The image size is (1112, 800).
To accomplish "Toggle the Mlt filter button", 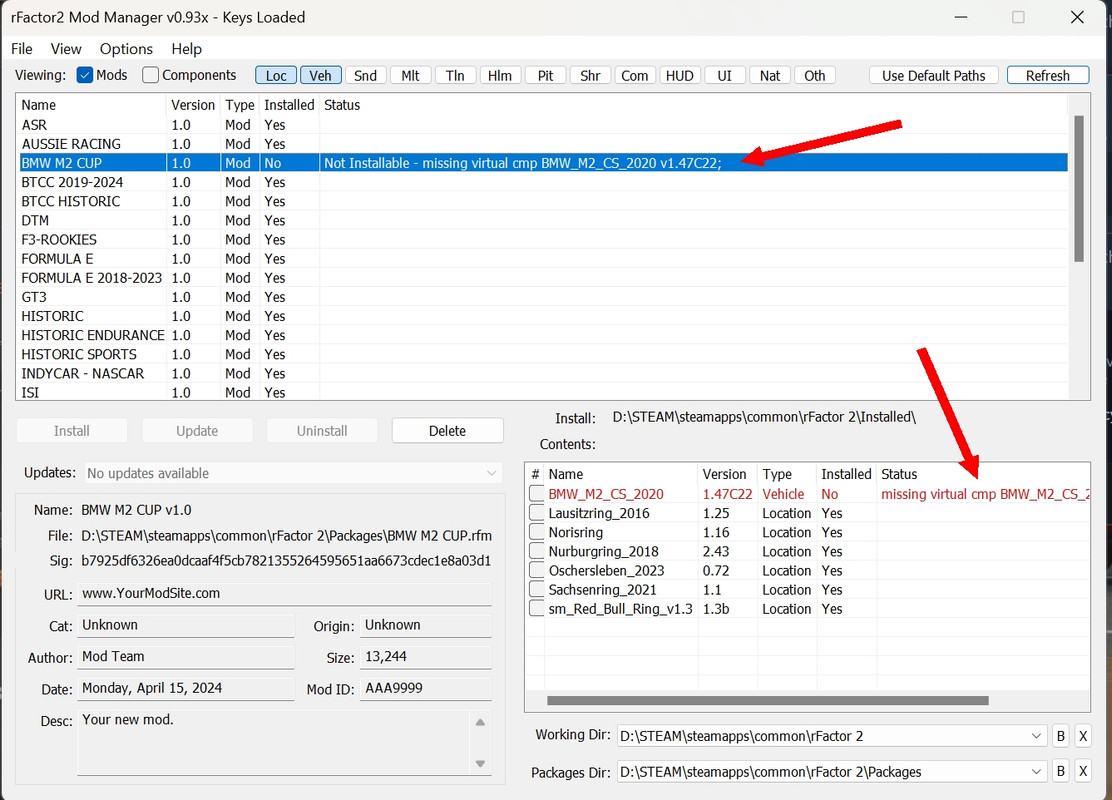I will click(x=410, y=76).
